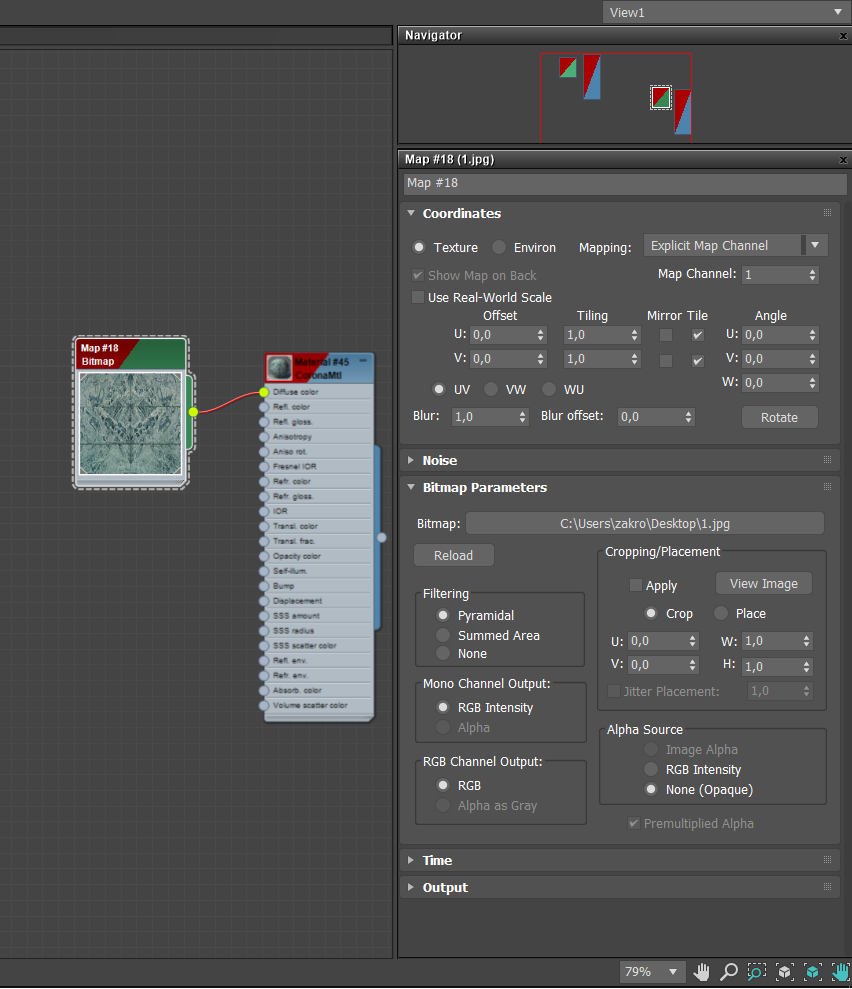Click the Bitmap Parameters rollout gear icon
852x989 pixels.
828,487
